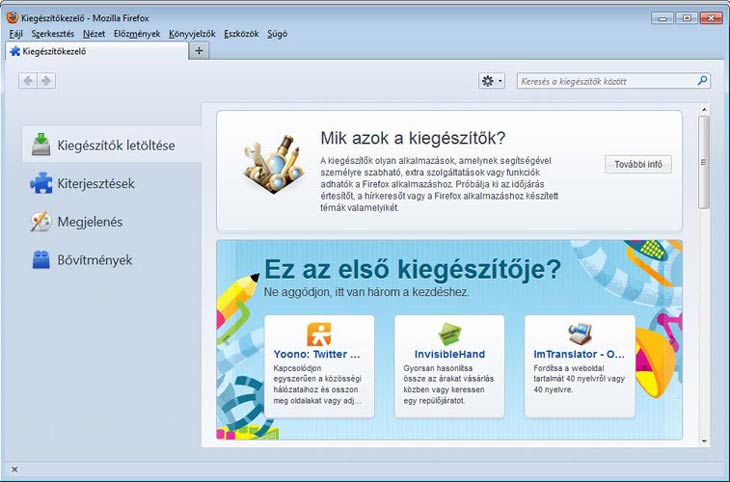Select the Kiegészítőkezelő tab
The image size is (730, 482).
tap(97, 51)
